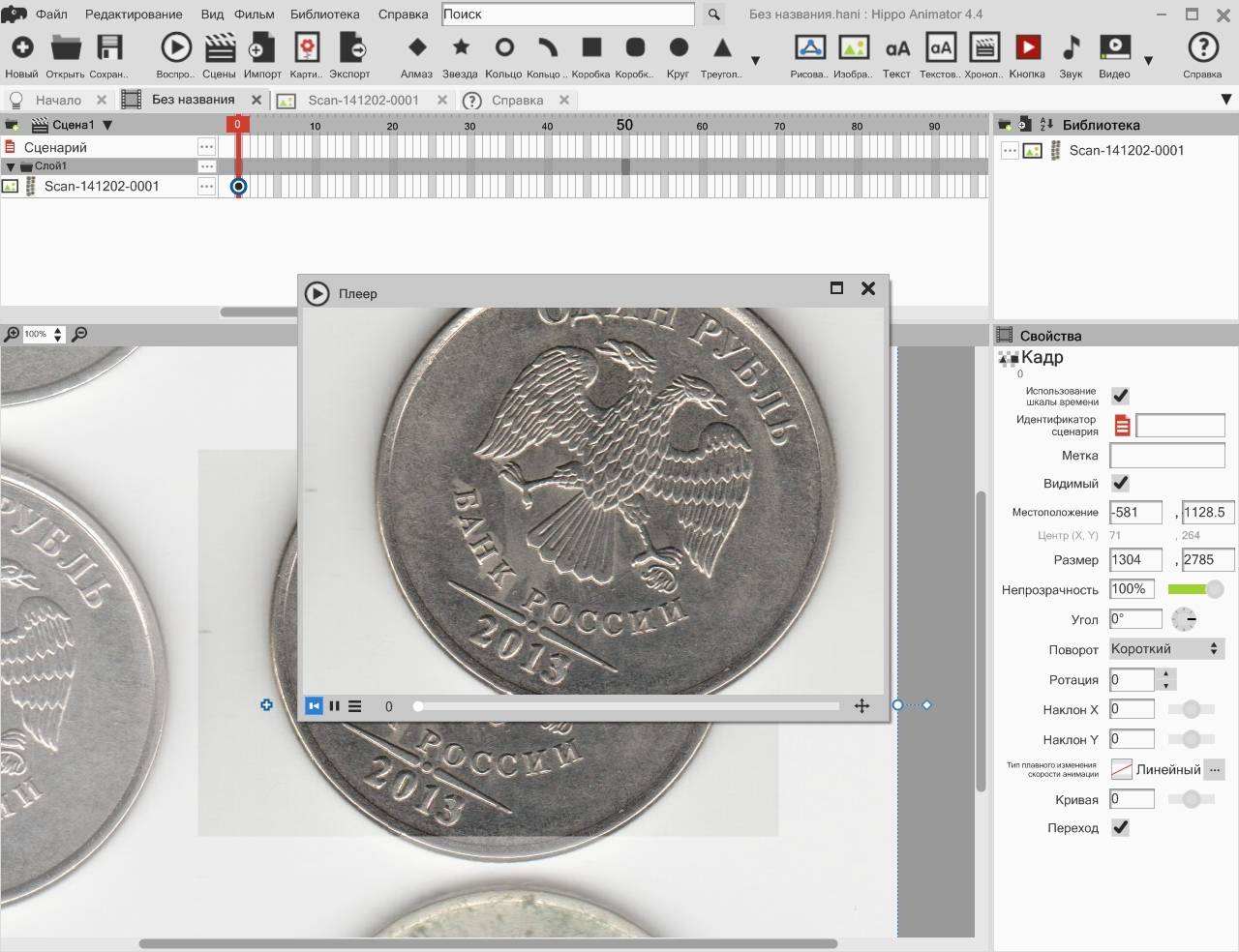The width and height of the screenshot is (1239, 952).
Task: Insert an Изобра.. image element
Action: point(853,47)
